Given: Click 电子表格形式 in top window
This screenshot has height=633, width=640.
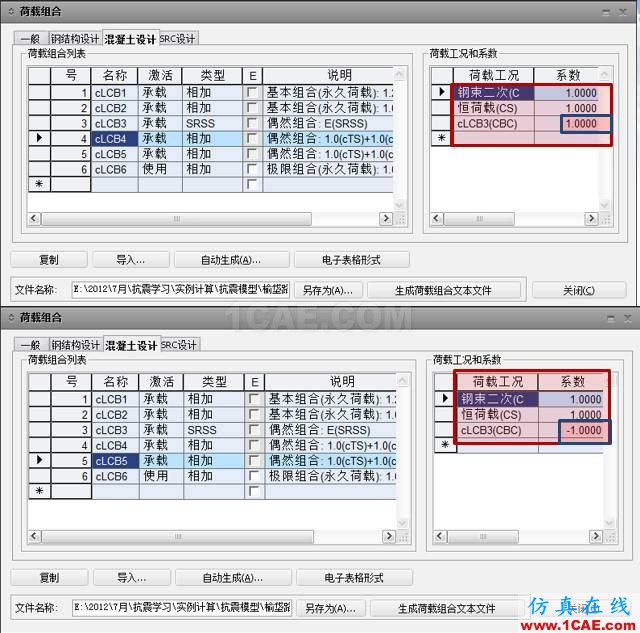Looking at the screenshot, I should click(x=351, y=260).
